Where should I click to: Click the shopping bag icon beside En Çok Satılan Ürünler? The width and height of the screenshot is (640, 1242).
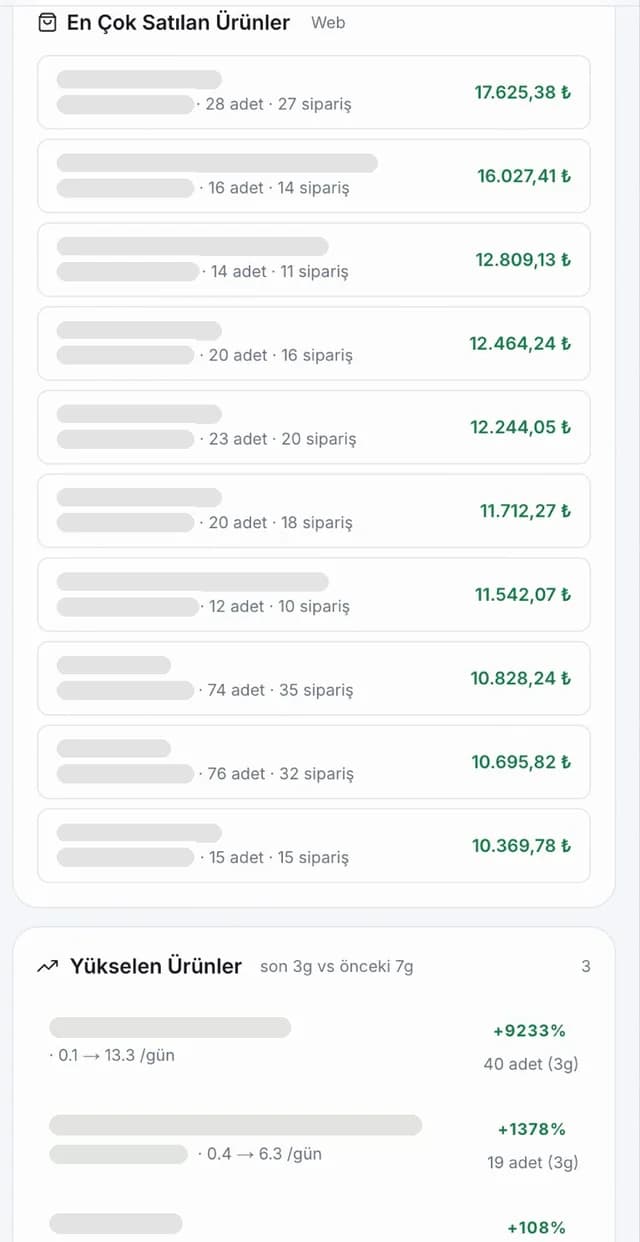coord(47,22)
